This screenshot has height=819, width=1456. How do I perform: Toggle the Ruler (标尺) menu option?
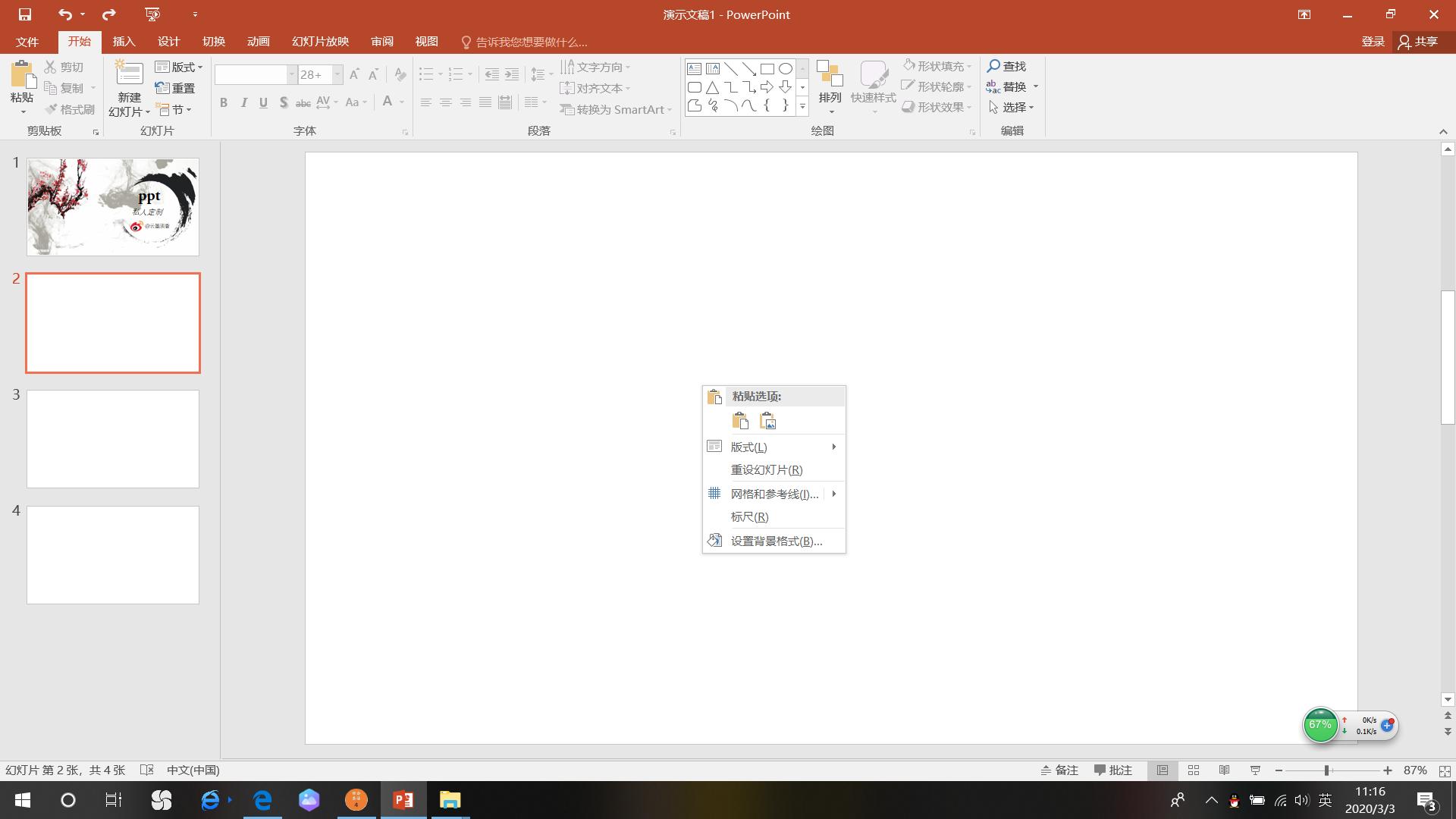749,516
